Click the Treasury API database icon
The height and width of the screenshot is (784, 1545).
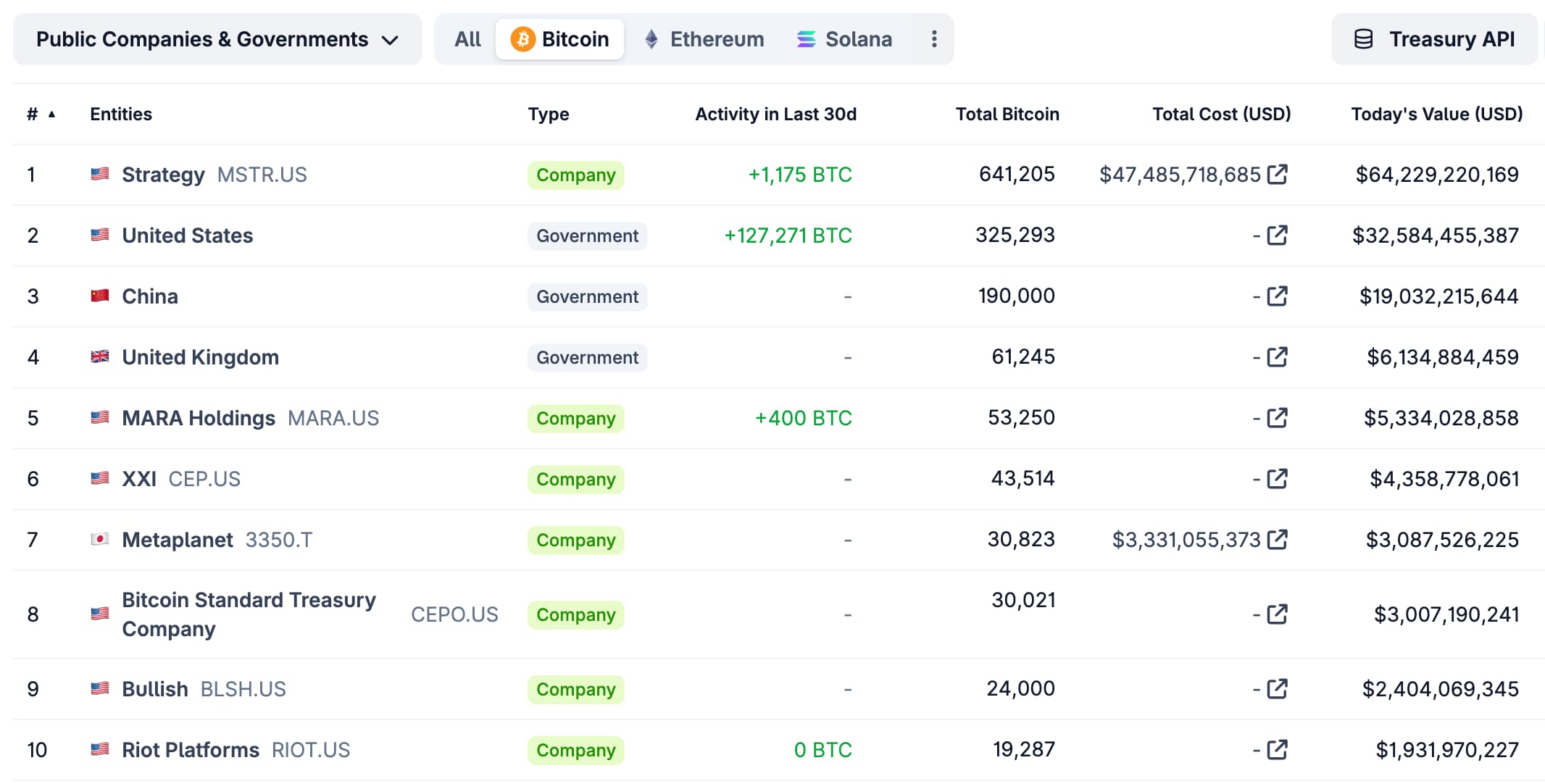pyautogui.click(x=1363, y=39)
